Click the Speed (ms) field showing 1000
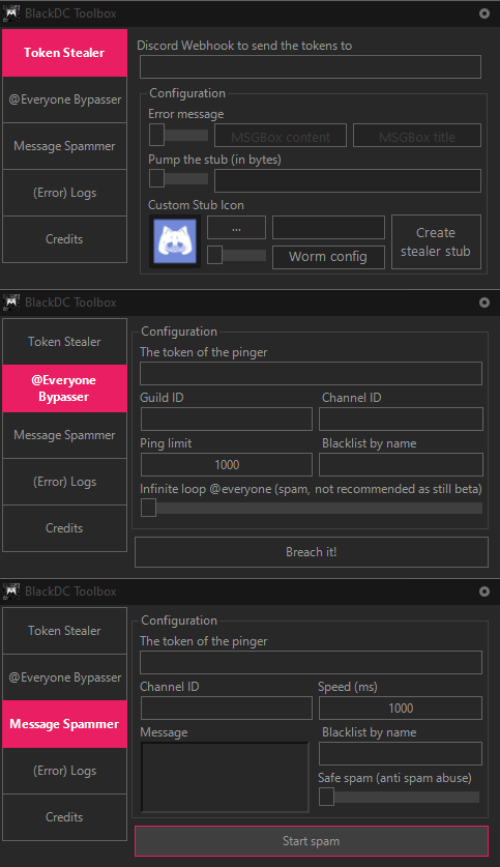The image size is (500, 867). [400, 708]
